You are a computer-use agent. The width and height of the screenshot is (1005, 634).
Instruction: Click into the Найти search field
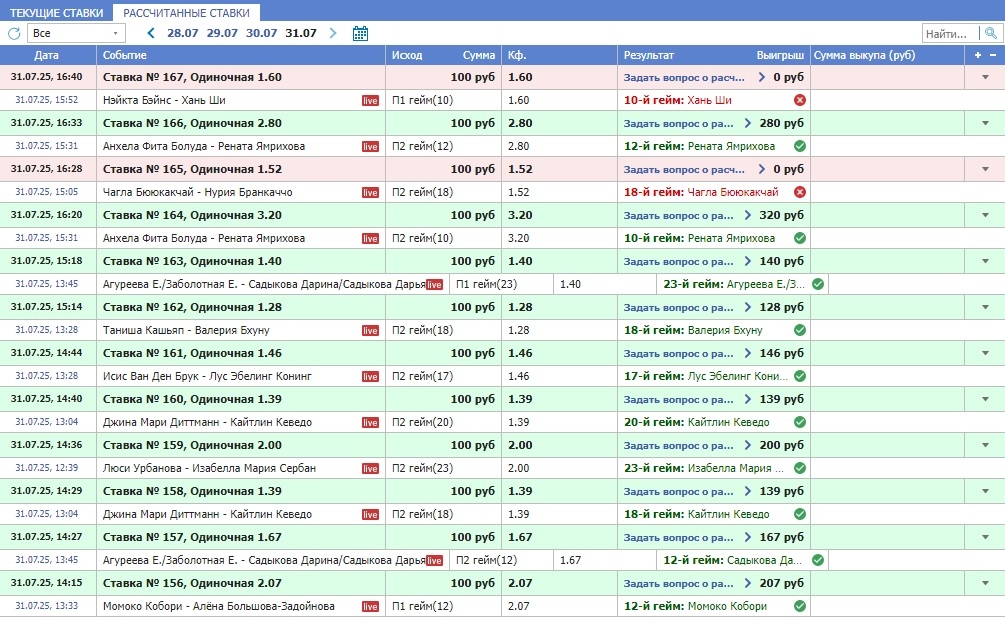[946, 33]
